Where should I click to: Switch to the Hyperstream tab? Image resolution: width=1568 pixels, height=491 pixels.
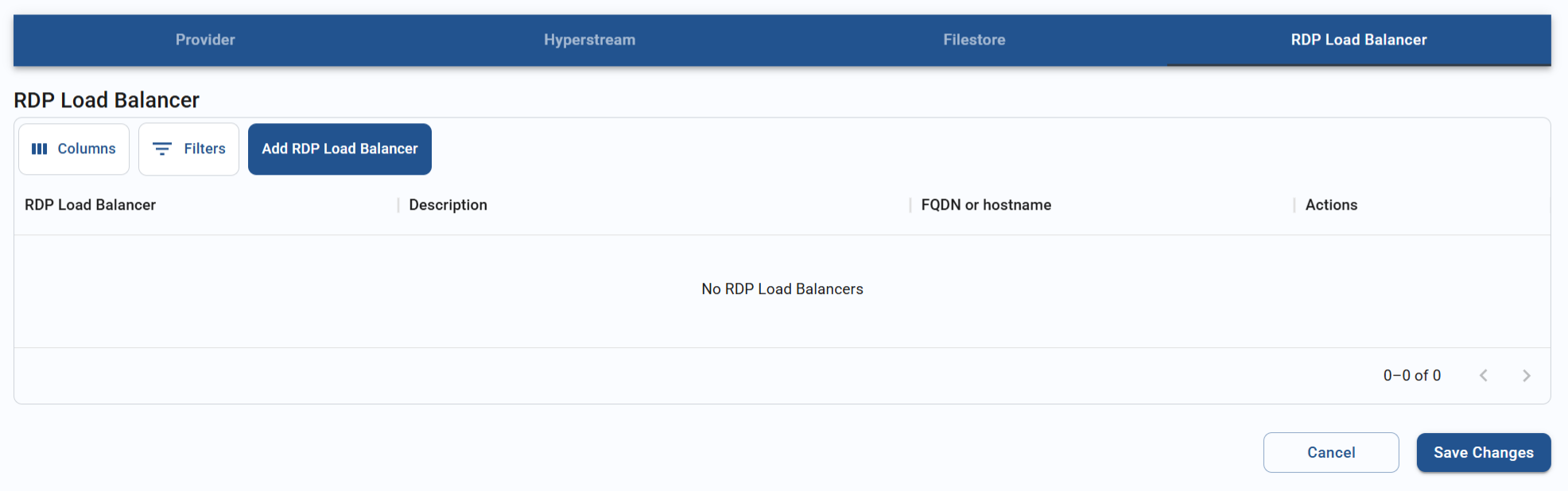588,40
